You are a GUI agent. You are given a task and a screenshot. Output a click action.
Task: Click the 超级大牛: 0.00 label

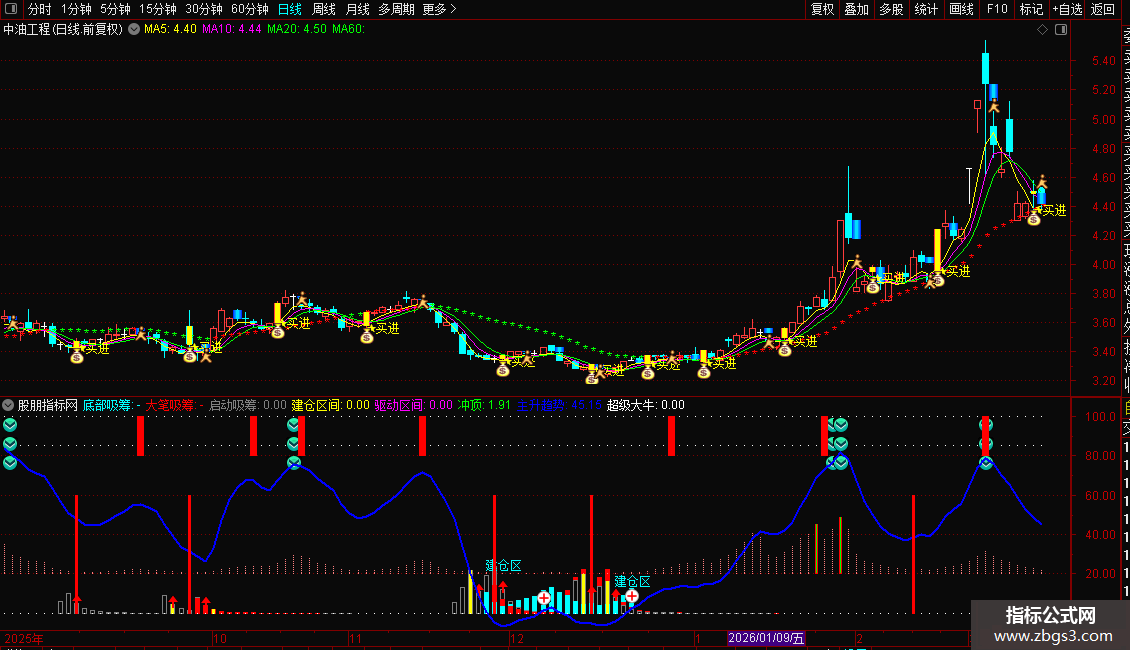coord(646,405)
